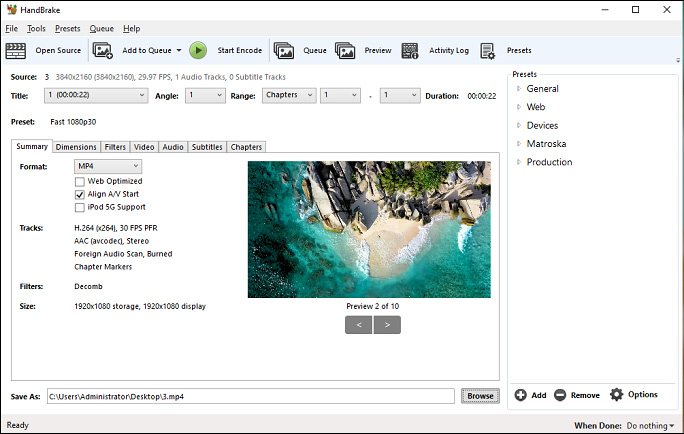Click the Add preset label

click(x=539, y=395)
